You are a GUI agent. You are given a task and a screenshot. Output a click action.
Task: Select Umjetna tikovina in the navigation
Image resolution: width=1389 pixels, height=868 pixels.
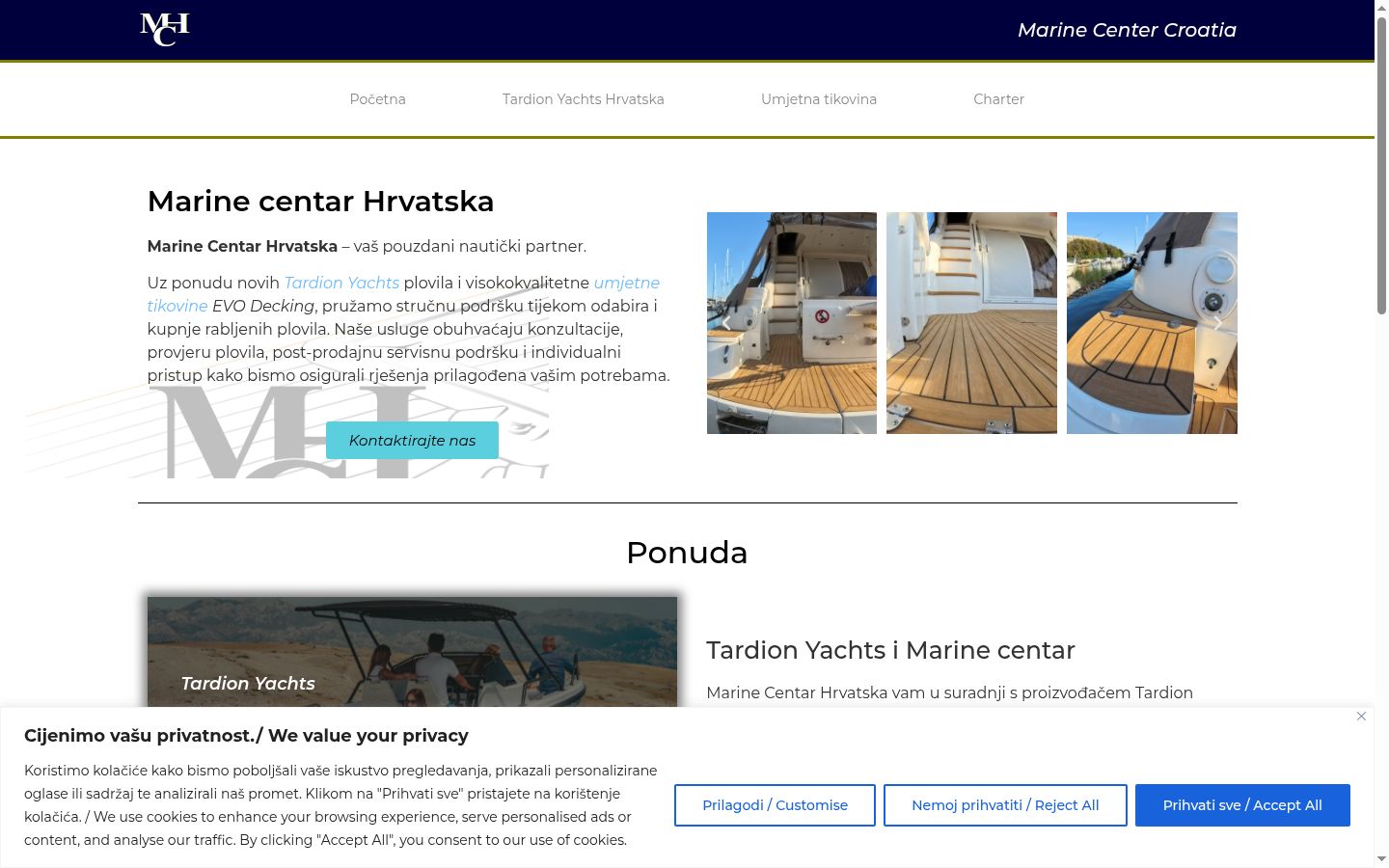tap(819, 99)
